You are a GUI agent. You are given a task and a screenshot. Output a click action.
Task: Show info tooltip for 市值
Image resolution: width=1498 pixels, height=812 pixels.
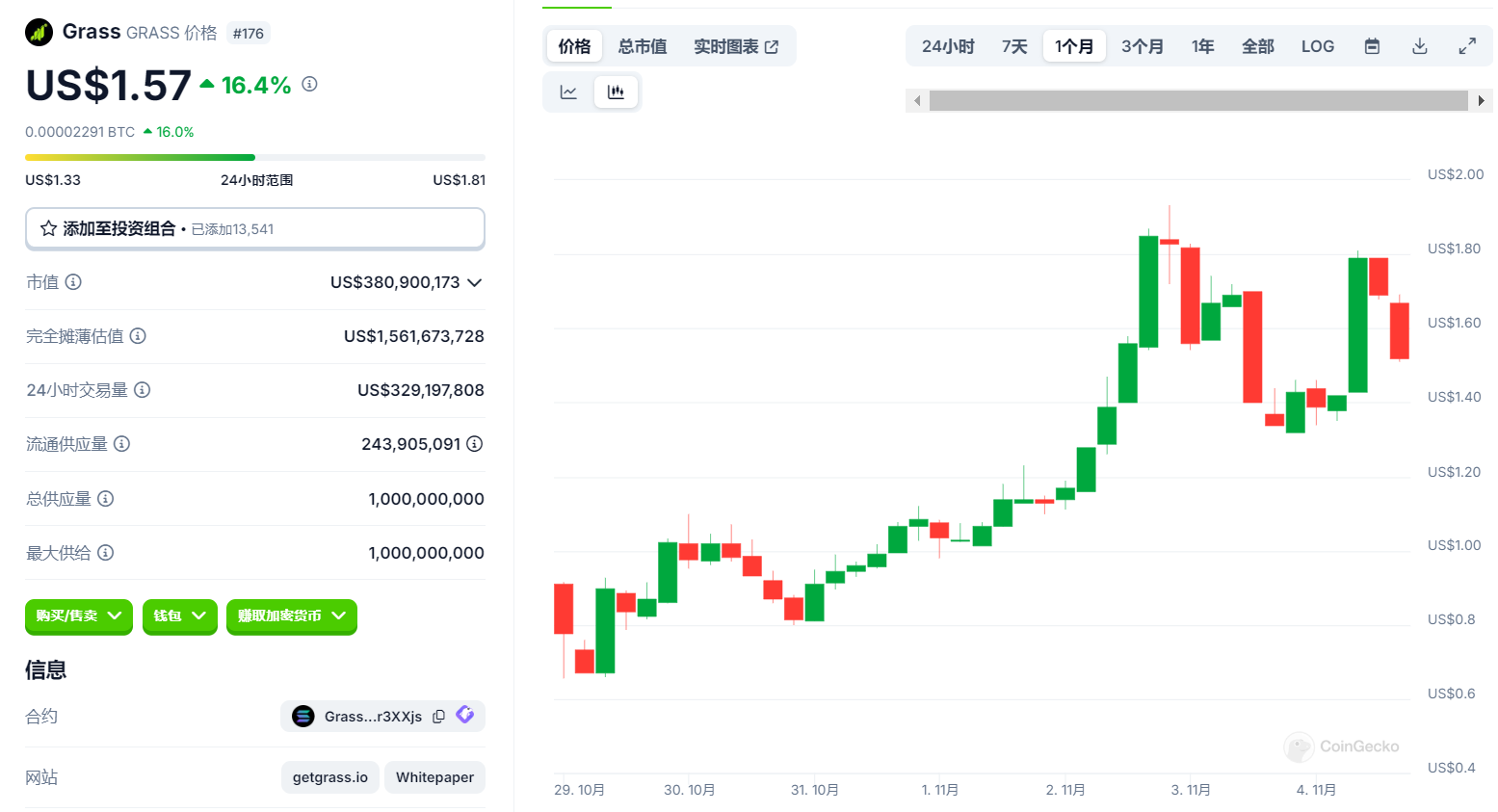click(x=73, y=282)
